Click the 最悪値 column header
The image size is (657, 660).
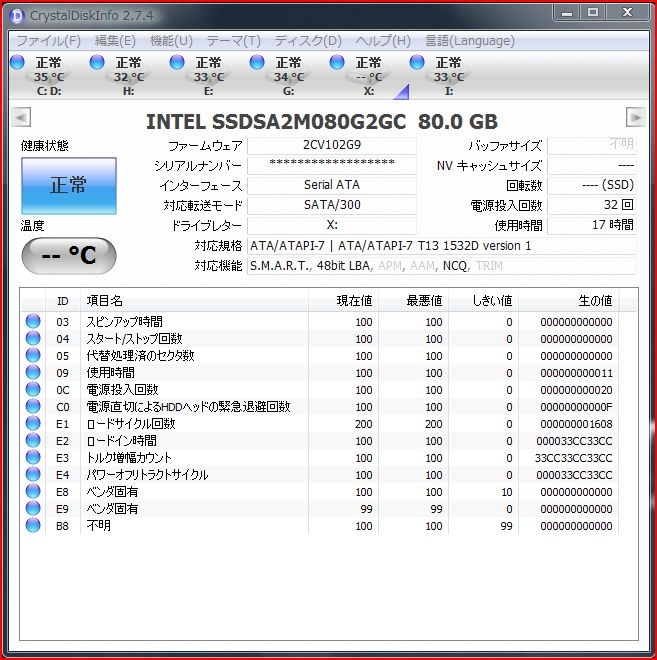(413, 301)
